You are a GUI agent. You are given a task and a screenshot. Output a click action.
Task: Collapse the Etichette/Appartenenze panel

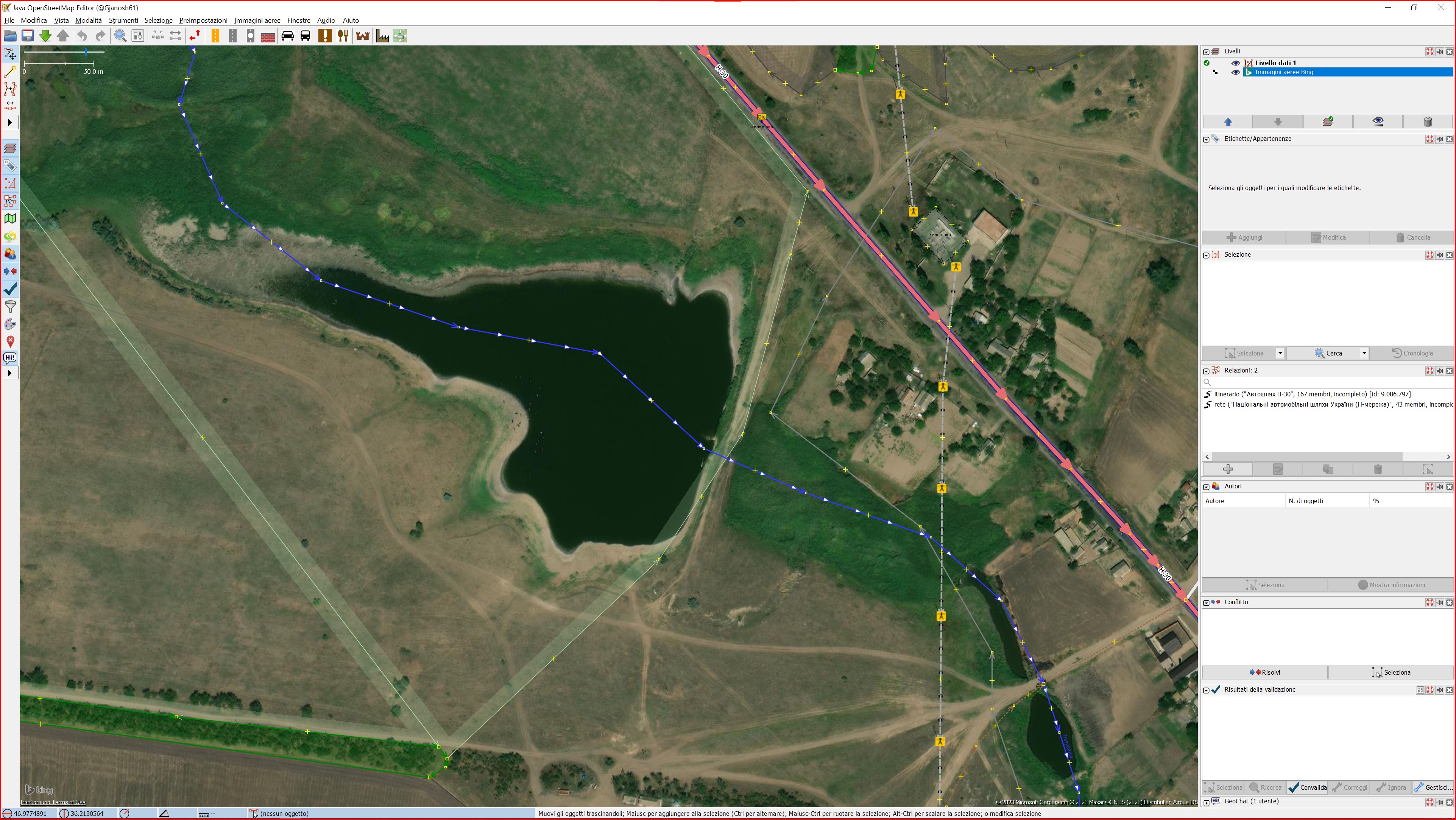[1206, 139]
